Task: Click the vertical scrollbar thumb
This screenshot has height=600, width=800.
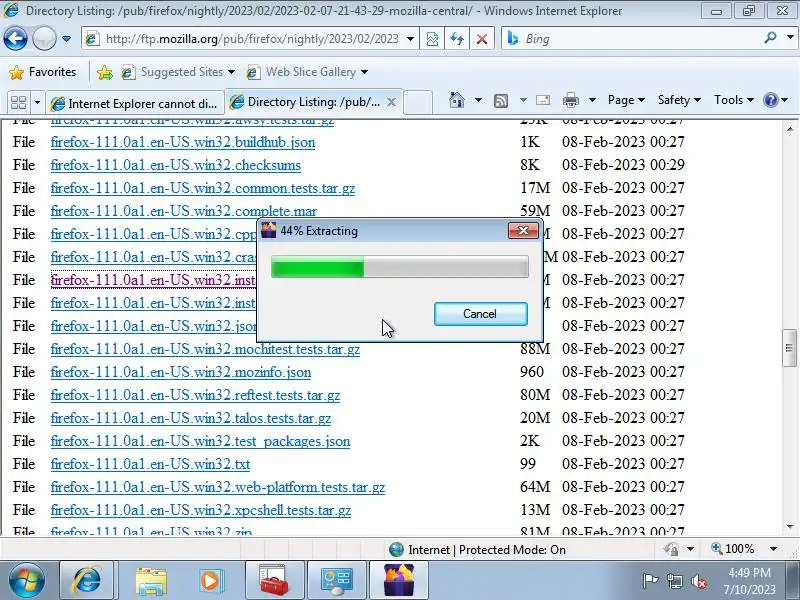Action: click(x=789, y=348)
